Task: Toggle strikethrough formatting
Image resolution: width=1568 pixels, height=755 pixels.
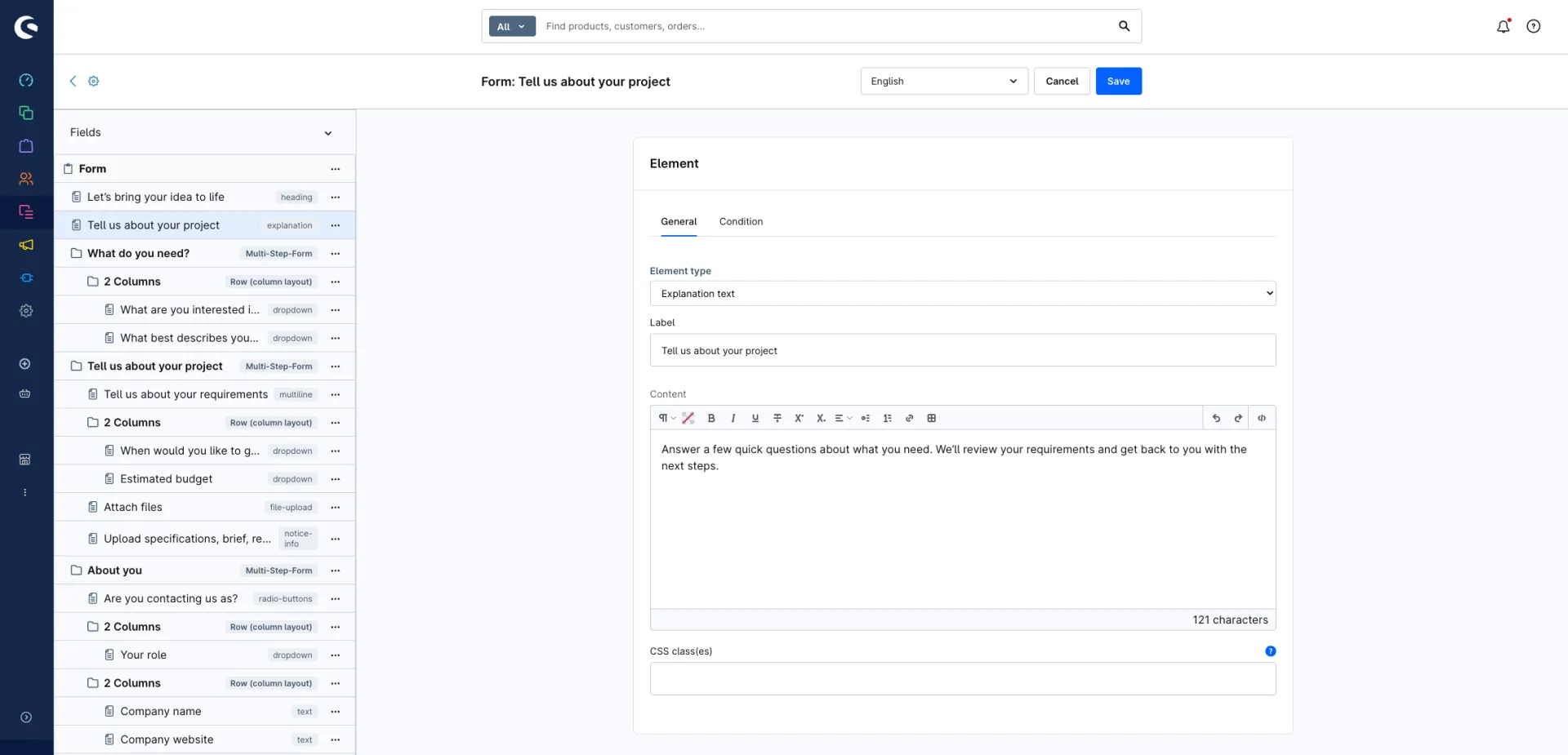Action: [777, 418]
